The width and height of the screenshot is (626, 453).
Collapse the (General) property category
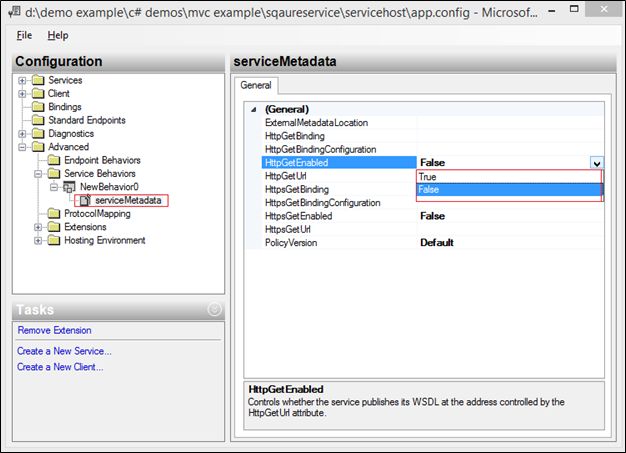(x=254, y=109)
